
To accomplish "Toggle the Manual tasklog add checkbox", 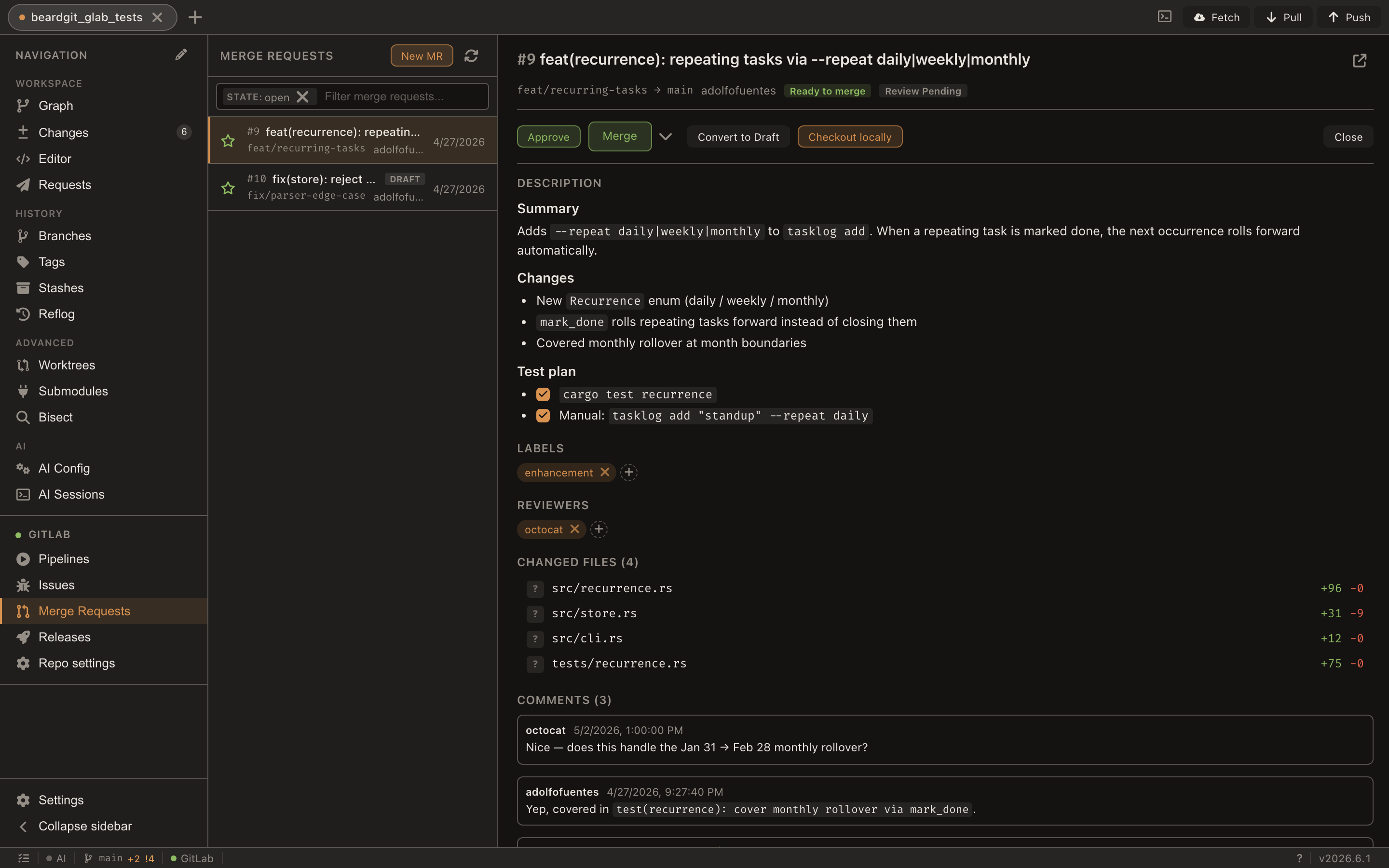I will [543, 415].
